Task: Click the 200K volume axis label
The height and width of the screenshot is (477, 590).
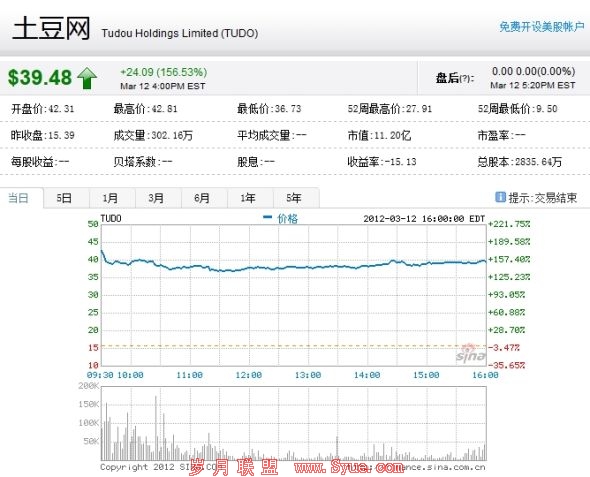Action: click(89, 386)
